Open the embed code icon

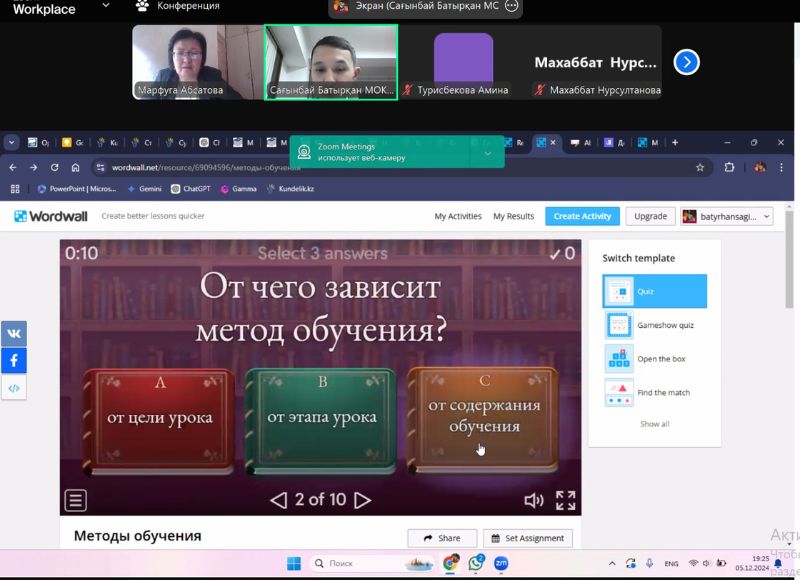[x=14, y=388]
